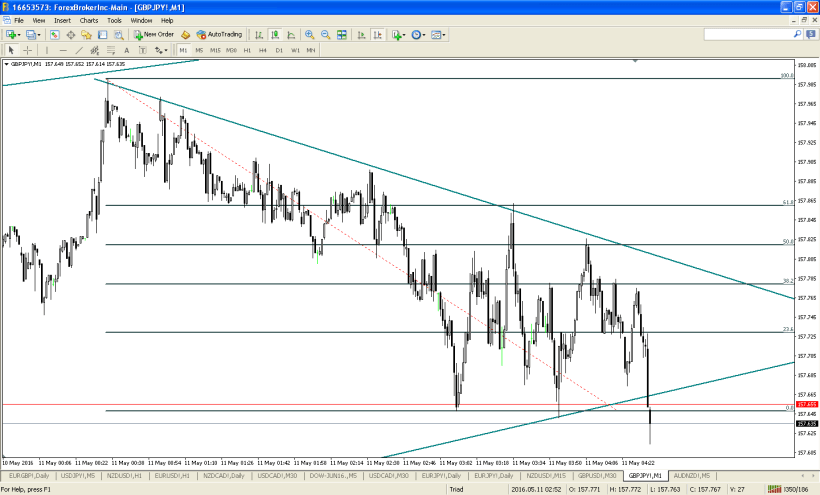Expand the New Chart dropdown arrow
820x495 pixels.
19,35
